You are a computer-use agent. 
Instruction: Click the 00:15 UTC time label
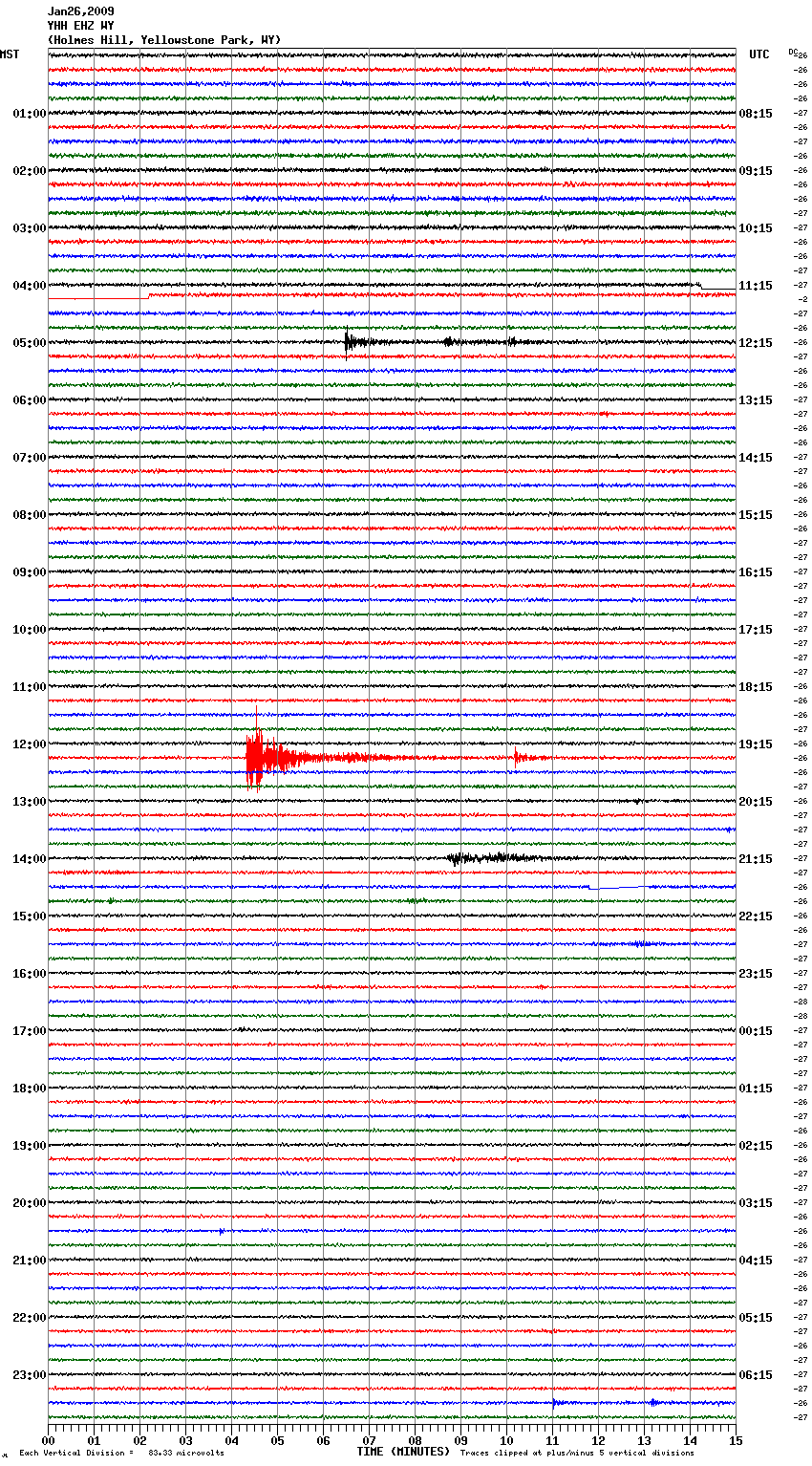click(756, 1031)
